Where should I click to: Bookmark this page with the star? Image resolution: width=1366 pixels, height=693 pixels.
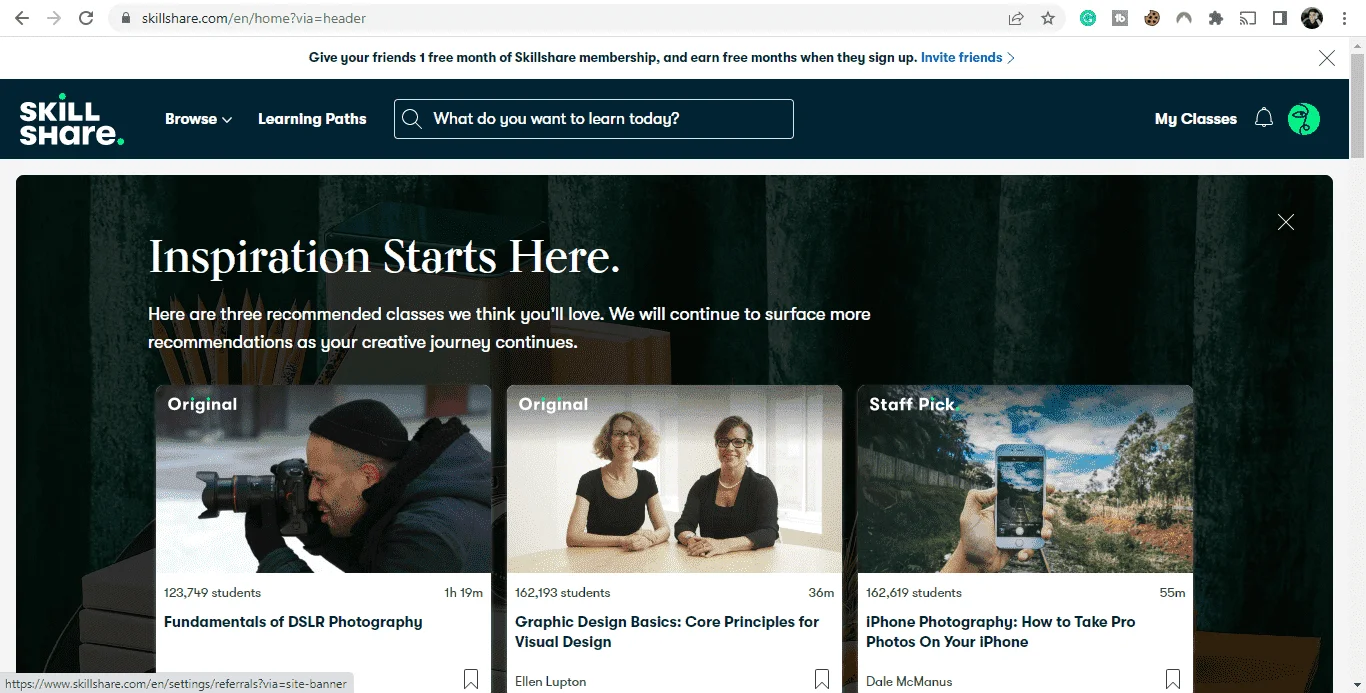(x=1048, y=18)
